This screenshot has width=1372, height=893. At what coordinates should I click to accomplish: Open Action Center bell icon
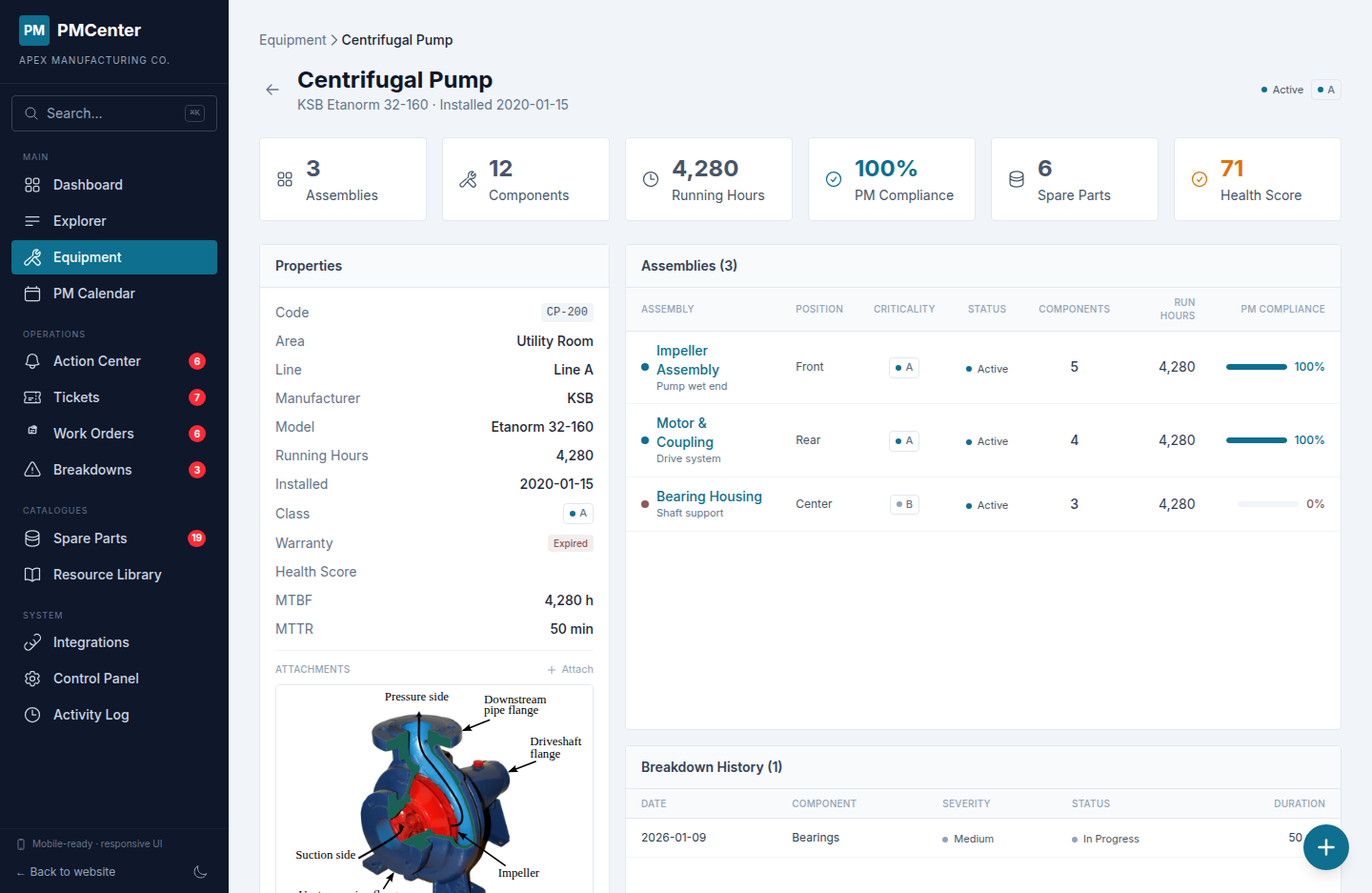32,361
